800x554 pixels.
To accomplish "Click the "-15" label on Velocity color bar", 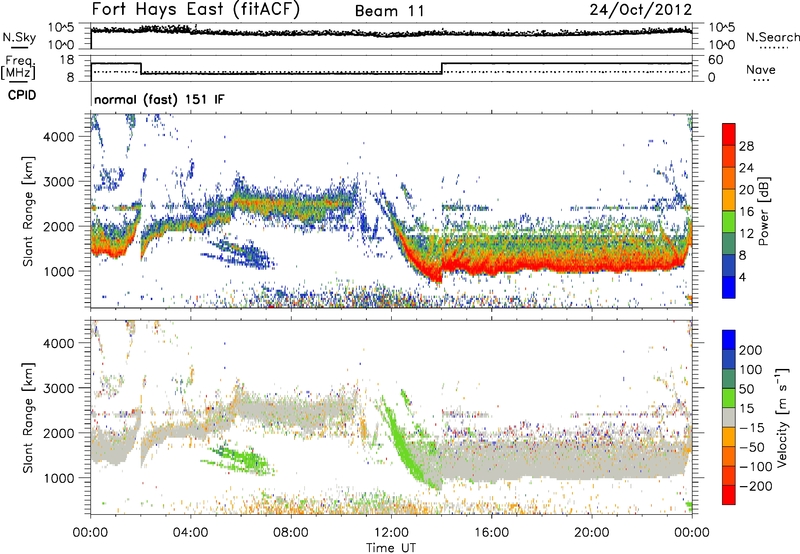I will pyautogui.click(x=752, y=428).
